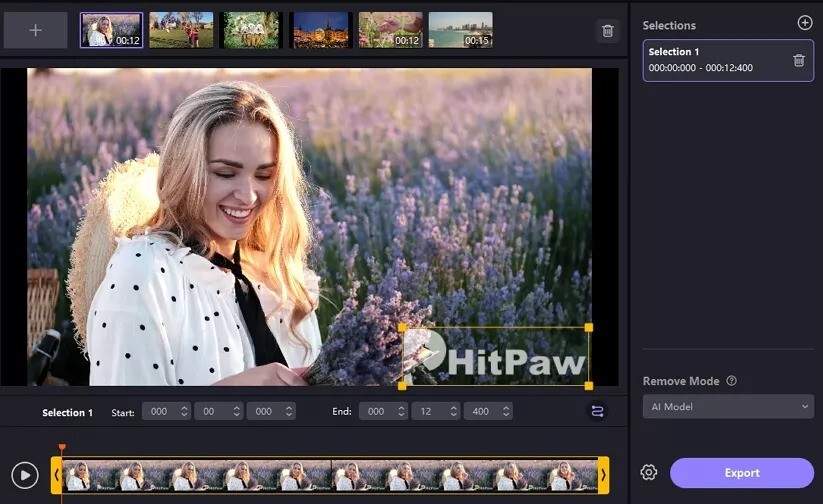Click the Selections panel heading
The height and width of the screenshot is (504, 823).
[x=669, y=25]
